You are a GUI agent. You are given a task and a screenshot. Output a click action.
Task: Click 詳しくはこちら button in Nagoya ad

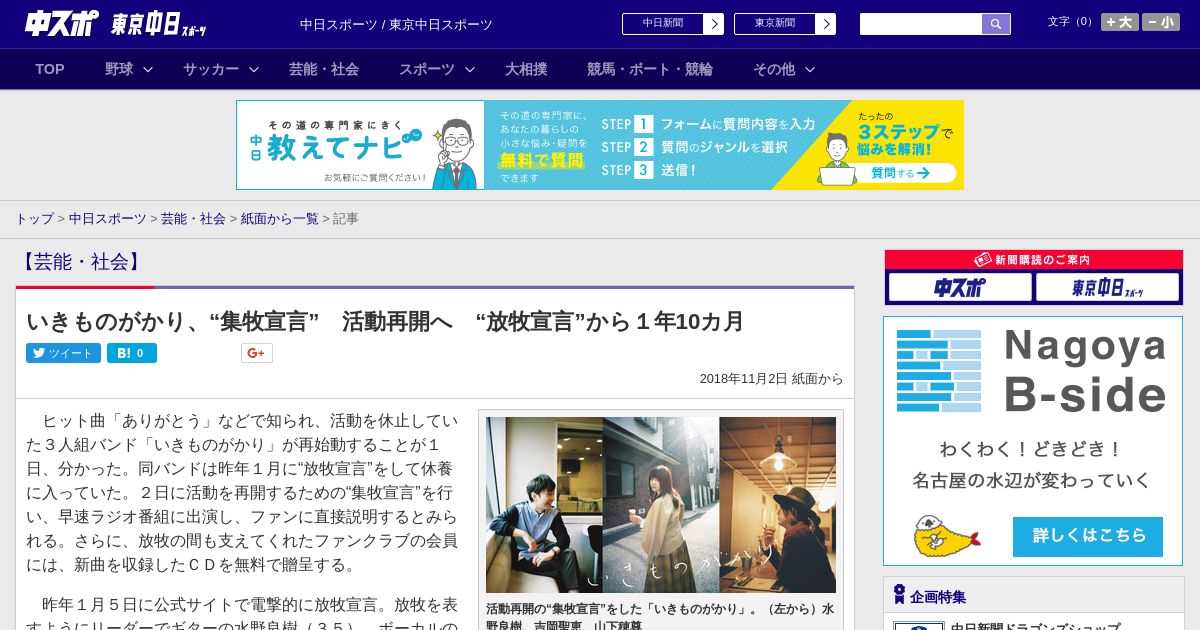1088,536
